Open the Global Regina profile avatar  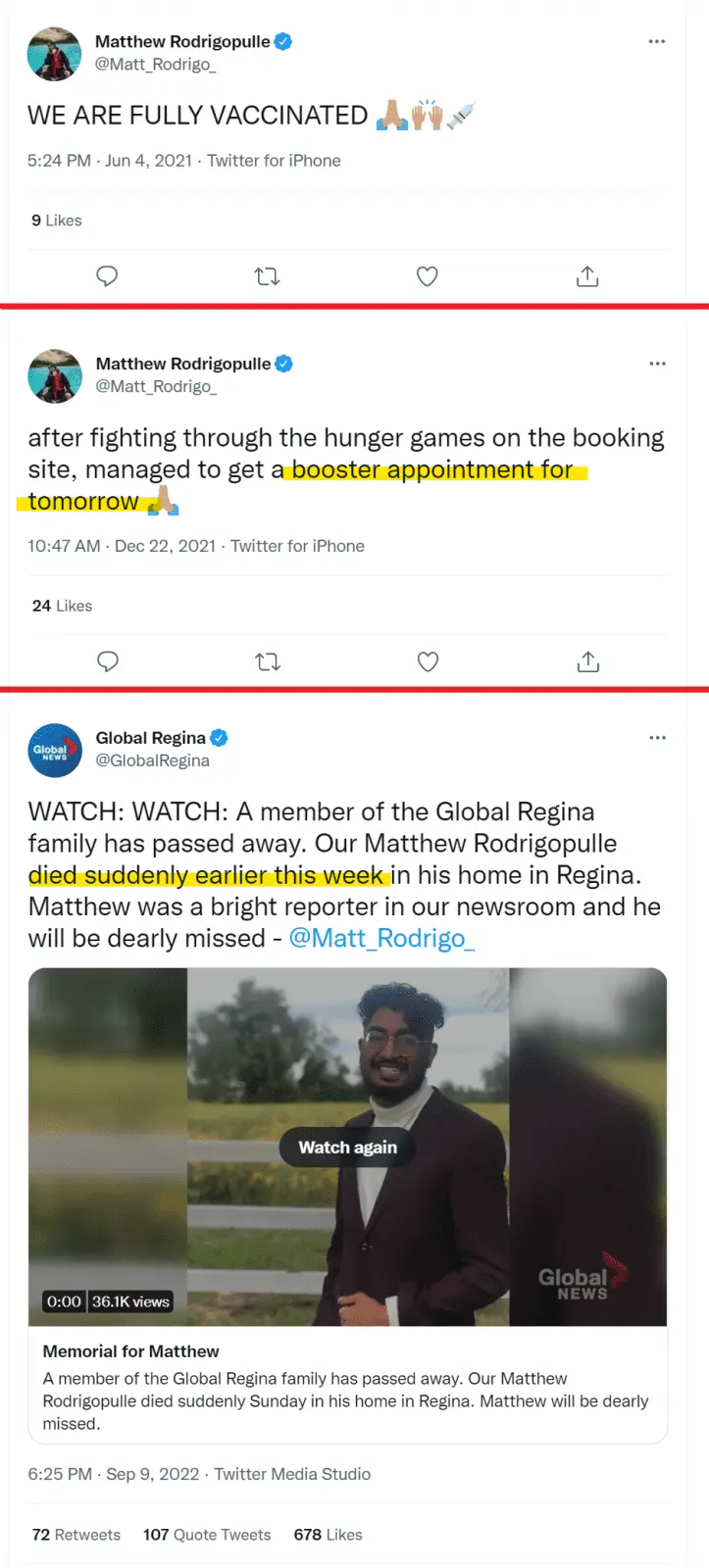pos(55,750)
